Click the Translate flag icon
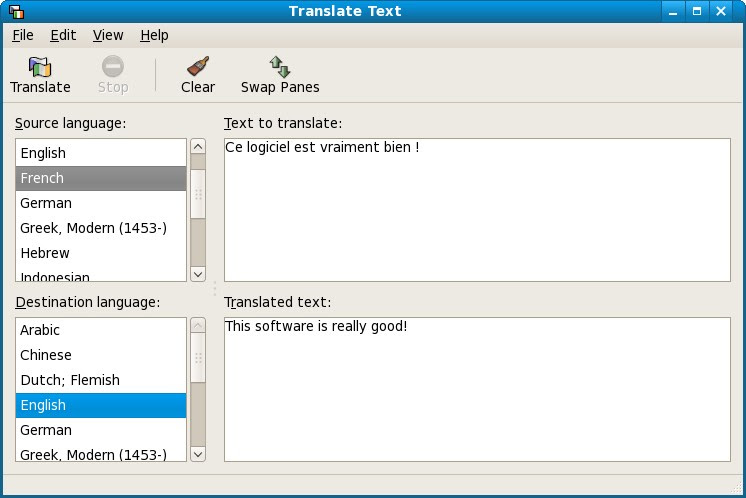The height and width of the screenshot is (498, 746). tap(40, 67)
